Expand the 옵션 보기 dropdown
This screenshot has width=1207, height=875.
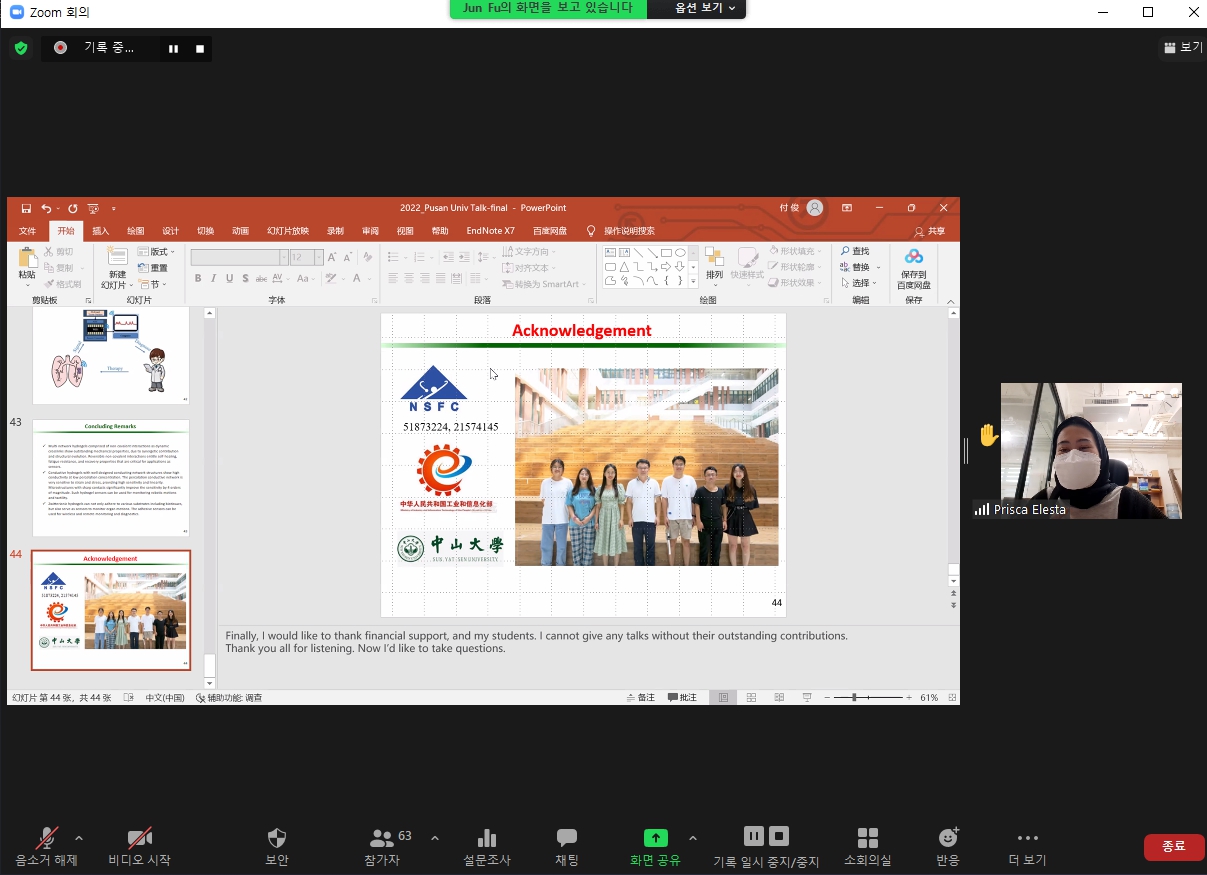(x=705, y=8)
